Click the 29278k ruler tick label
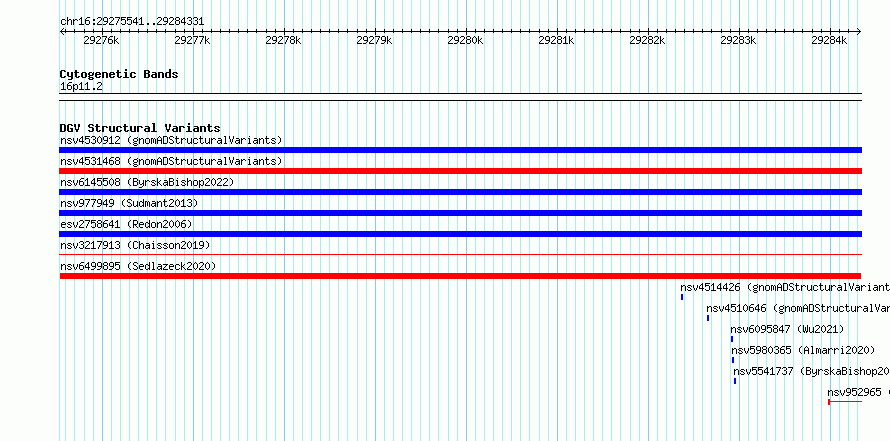 (x=283, y=40)
